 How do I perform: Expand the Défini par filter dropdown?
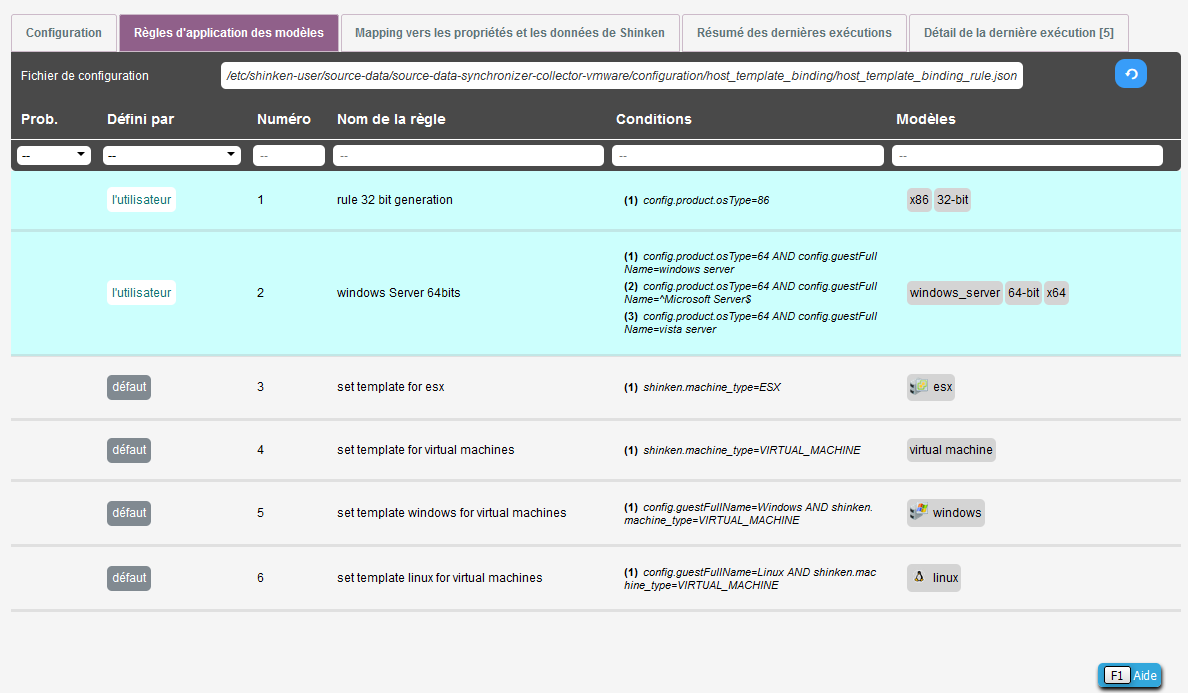(172, 155)
